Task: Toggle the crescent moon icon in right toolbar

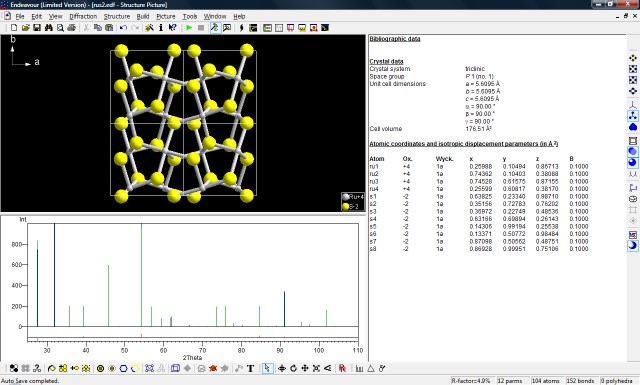Action: pyautogui.click(x=633, y=246)
